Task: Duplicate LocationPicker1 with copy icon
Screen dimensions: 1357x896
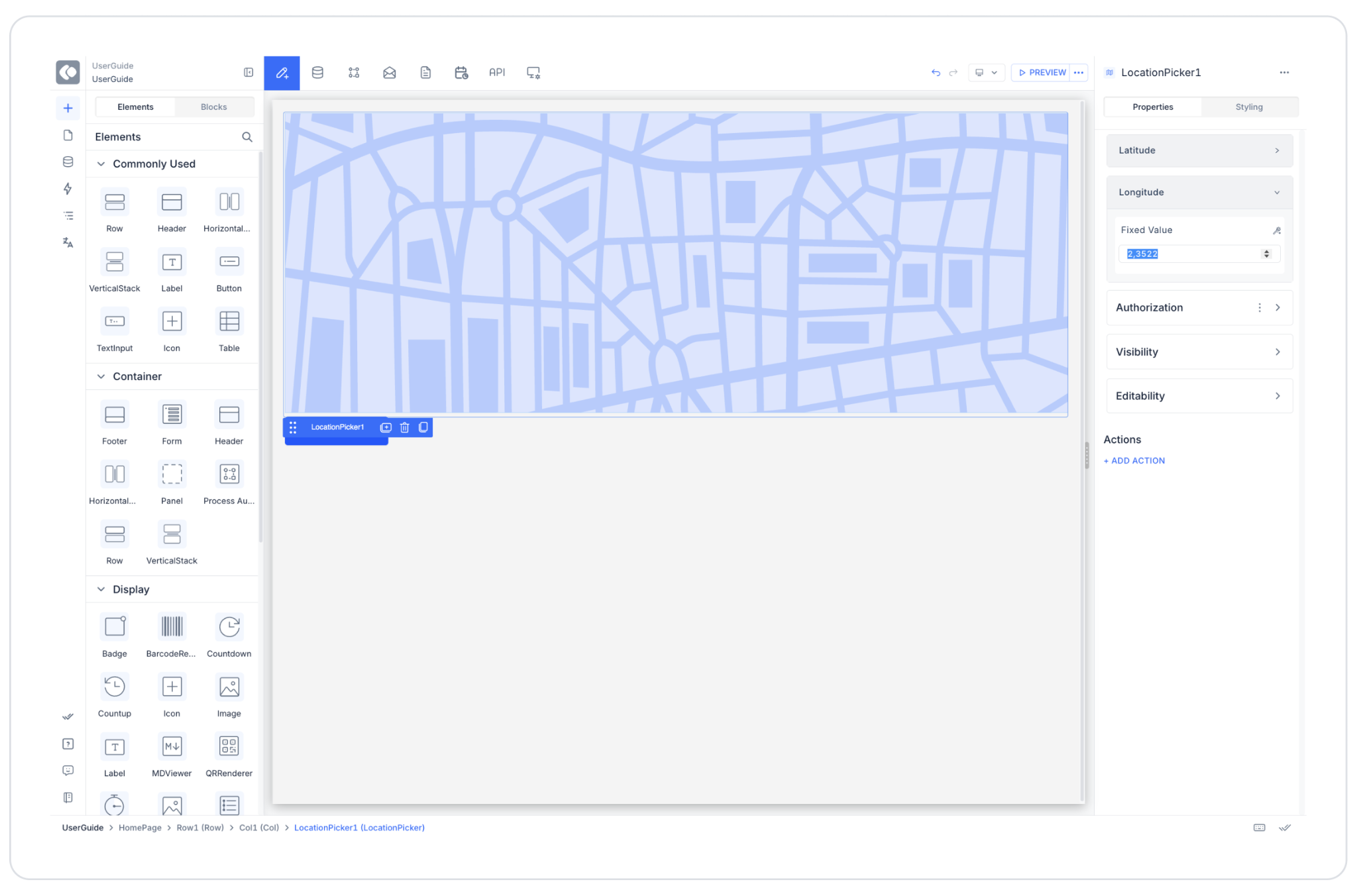Action: [x=423, y=428]
